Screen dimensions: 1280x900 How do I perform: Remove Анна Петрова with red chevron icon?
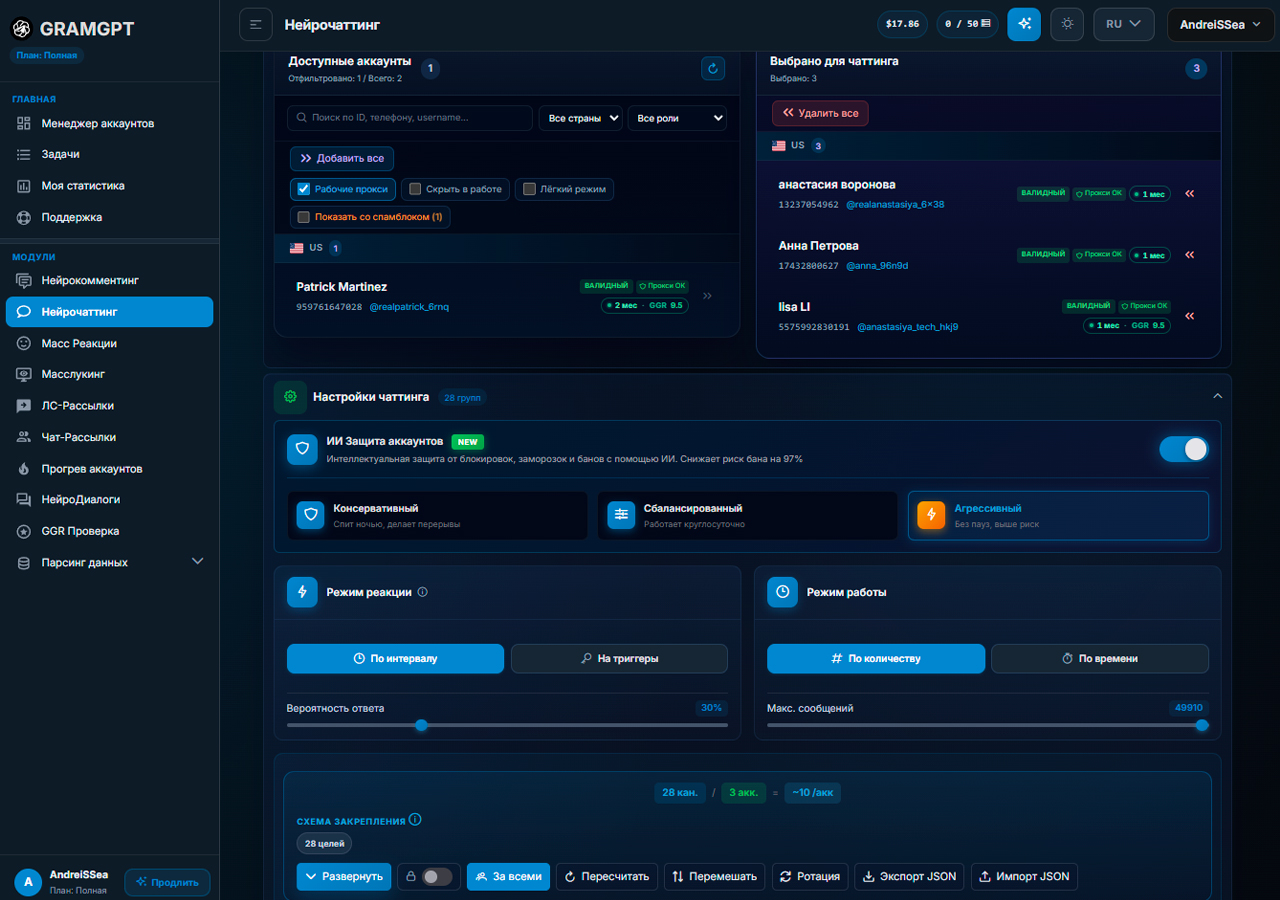pyautogui.click(x=1189, y=255)
